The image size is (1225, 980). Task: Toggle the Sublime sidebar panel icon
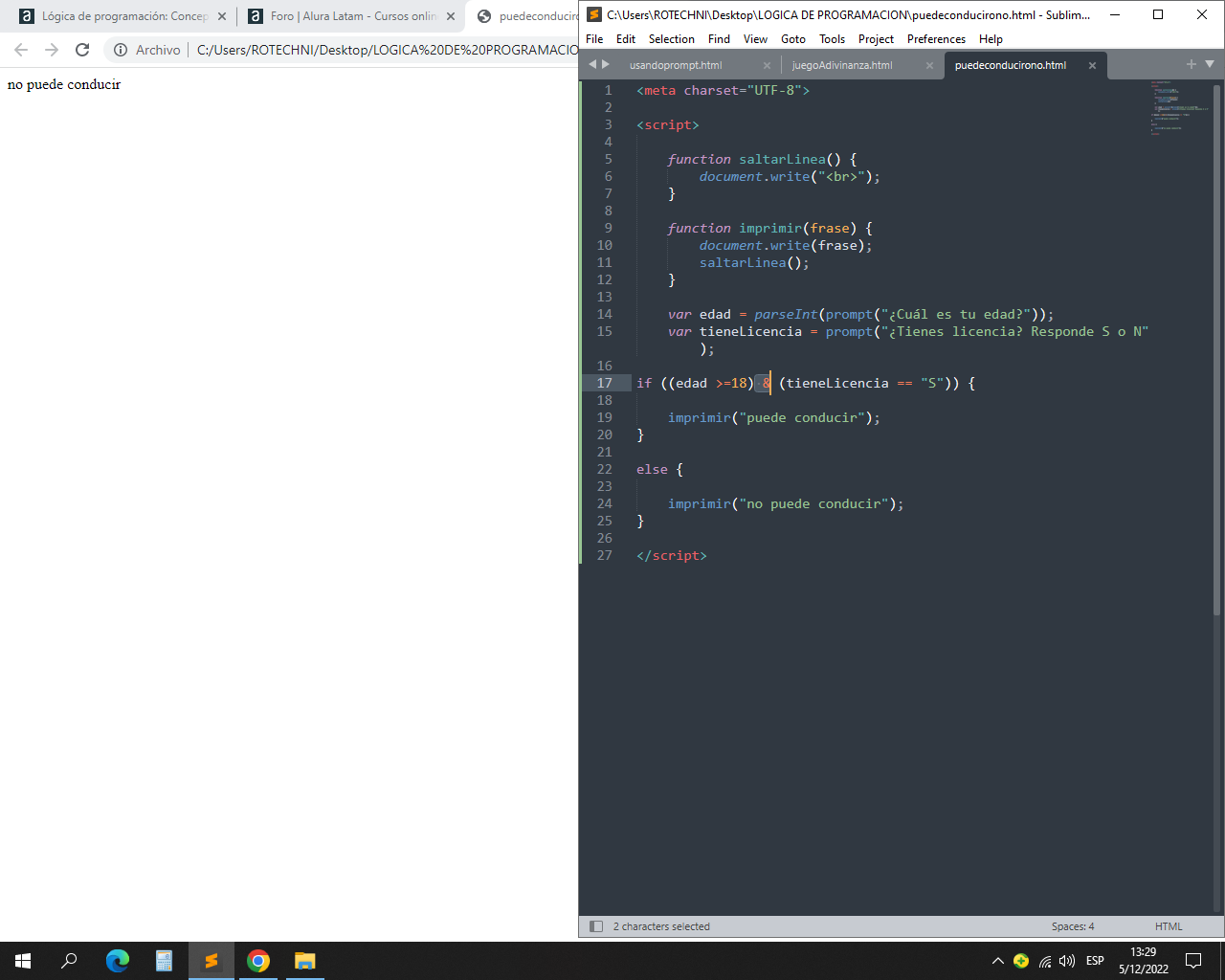(x=596, y=926)
